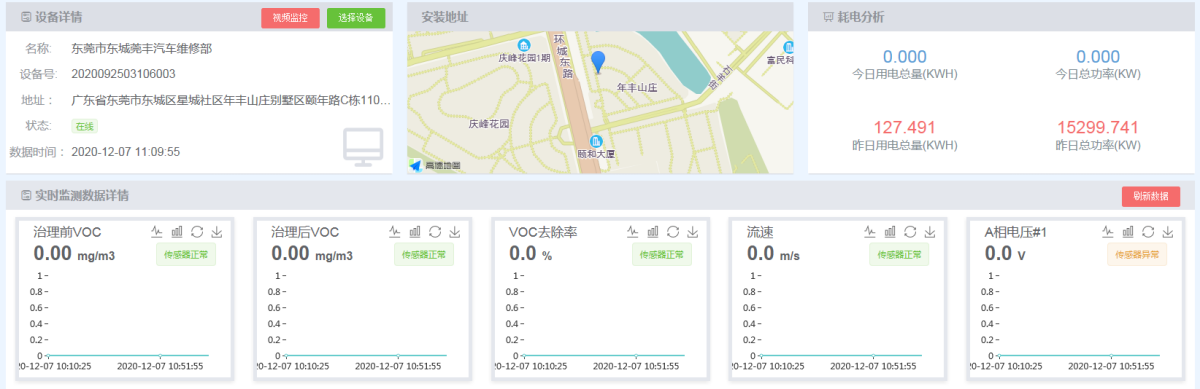The height and width of the screenshot is (389, 1200).
Task: Click the monitor icon in device details
Action: pyautogui.click(x=363, y=146)
